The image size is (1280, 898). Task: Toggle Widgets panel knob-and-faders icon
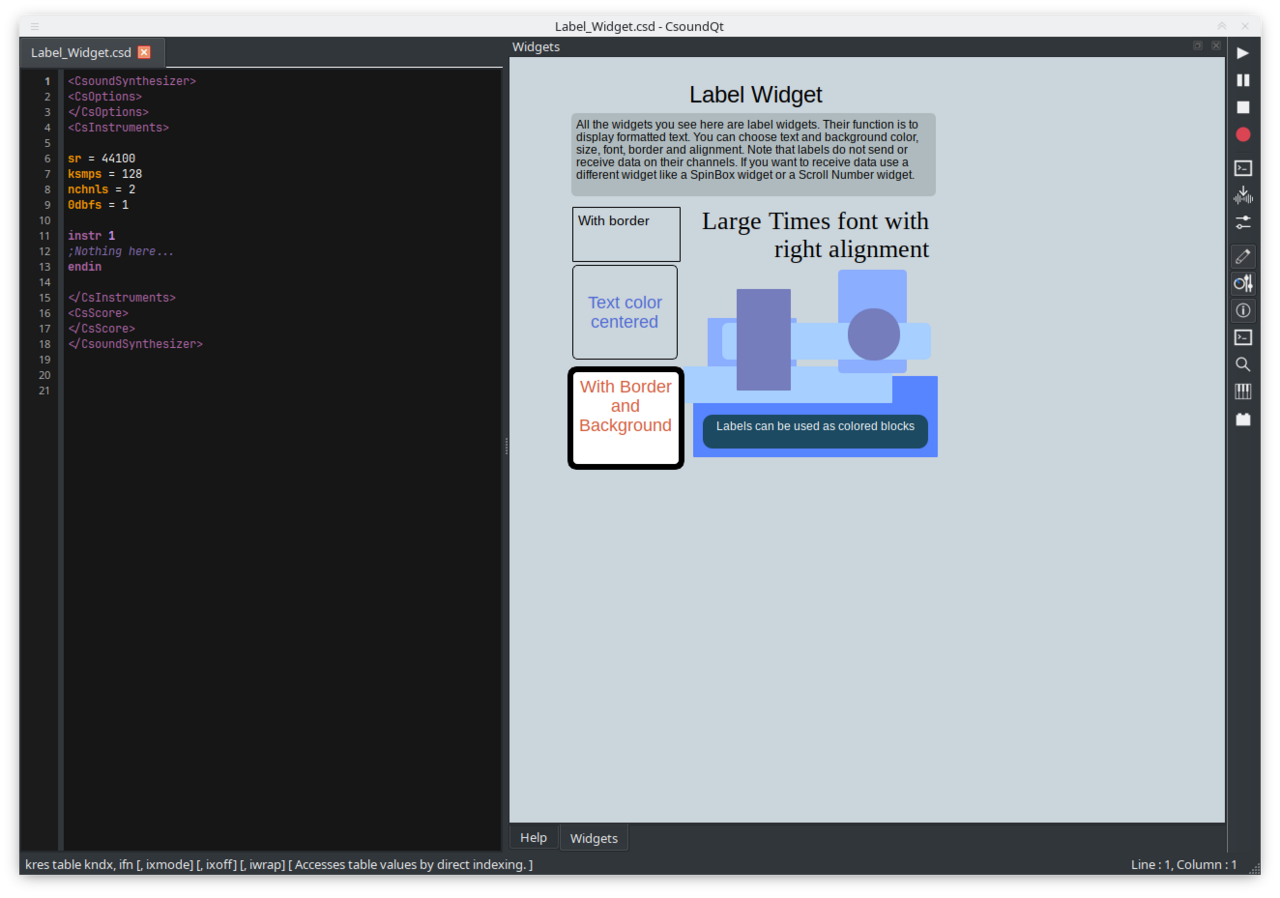tap(1243, 284)
